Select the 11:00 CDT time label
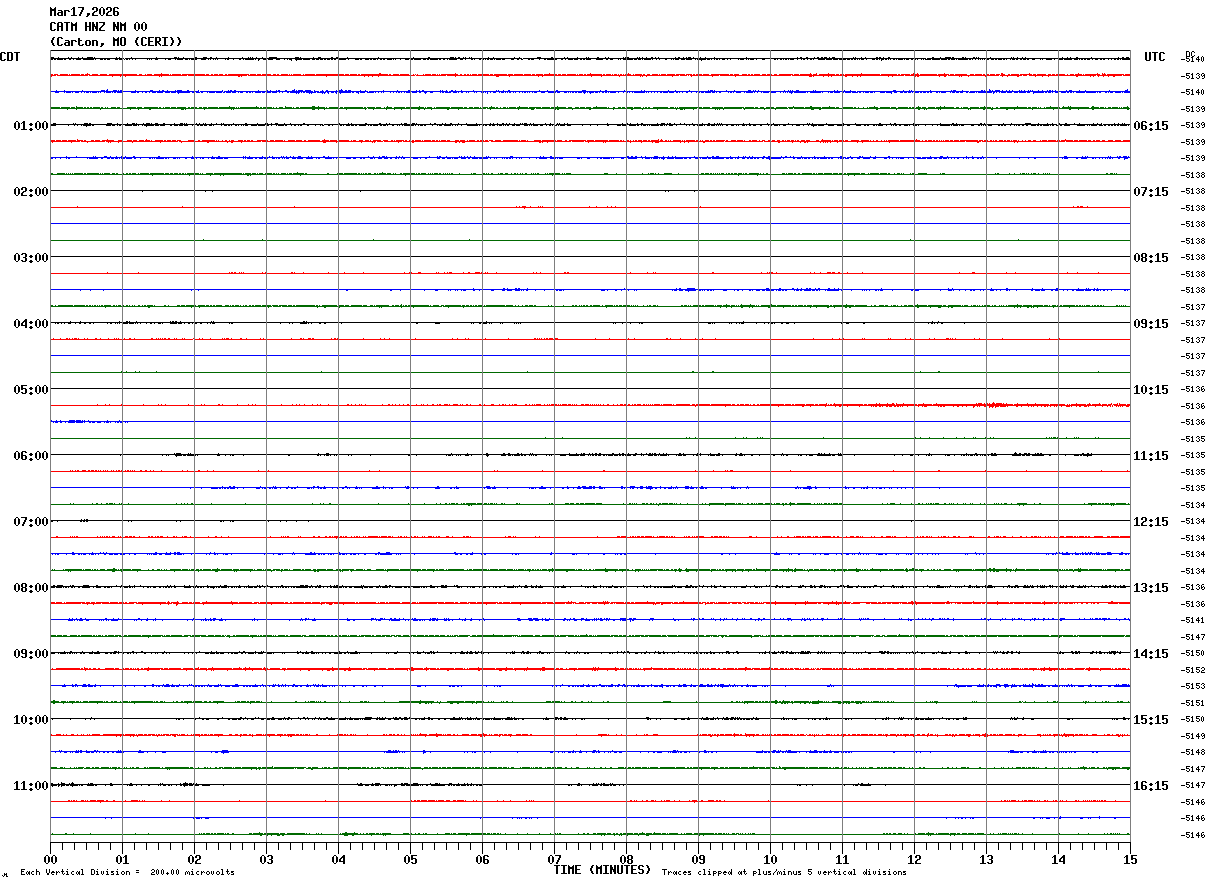1210x886 pixels. coord(31,786)
